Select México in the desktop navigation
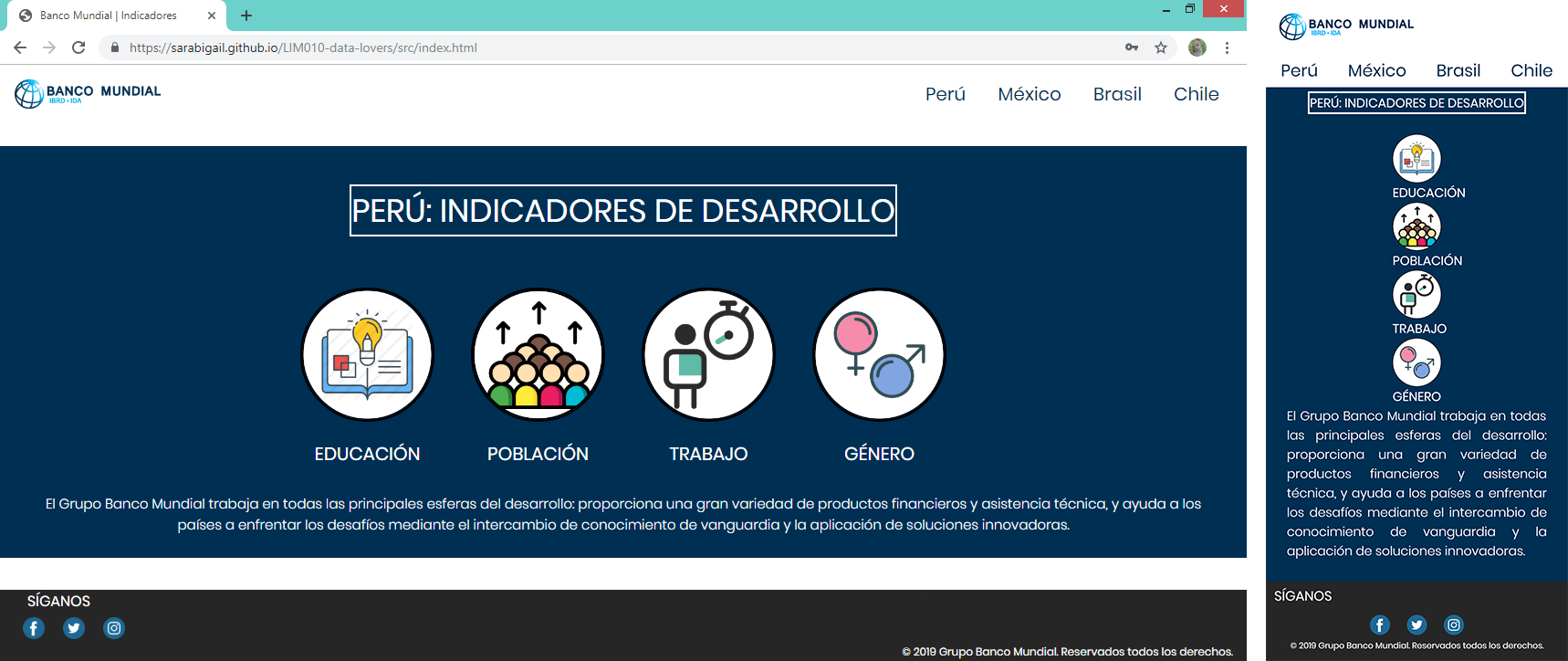 point(1030,94)
